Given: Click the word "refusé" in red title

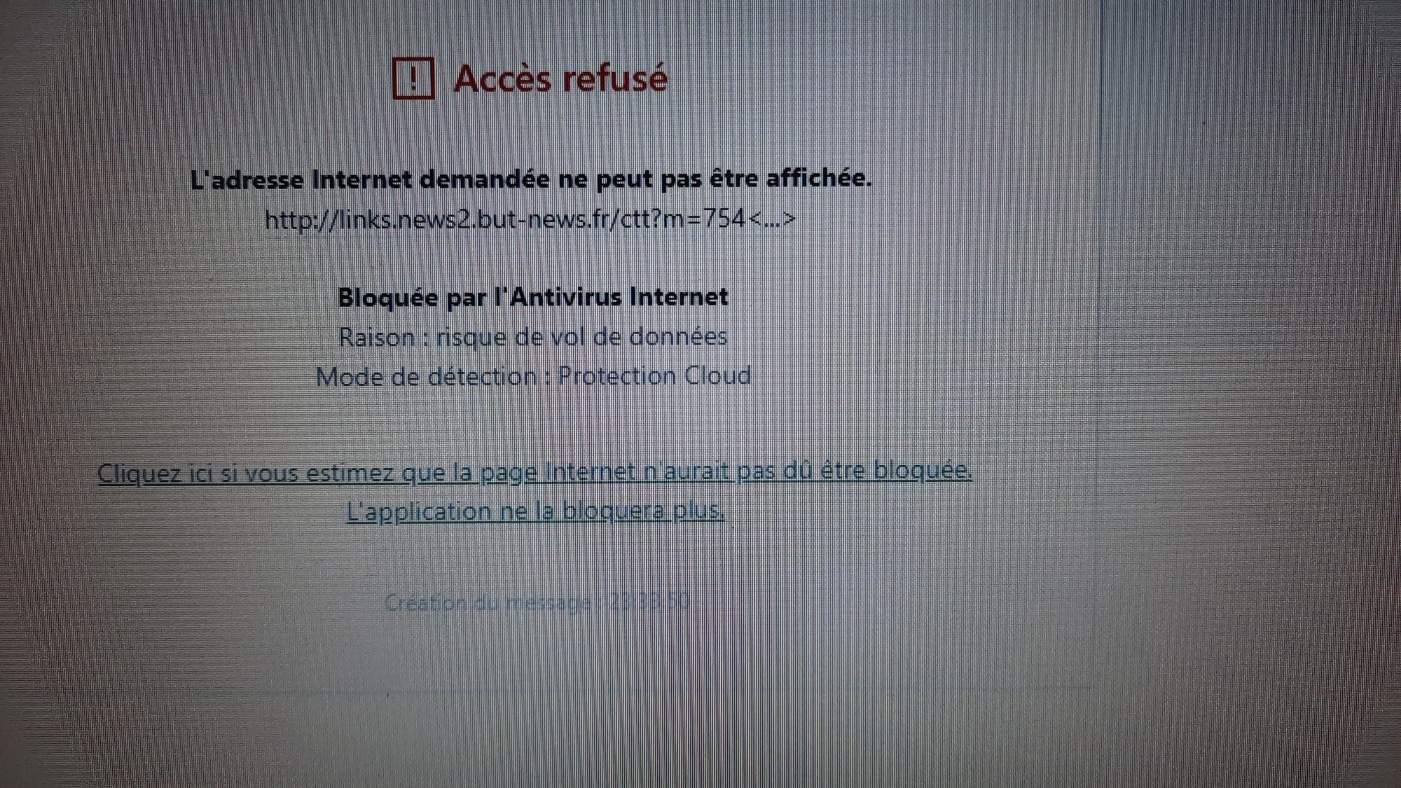Looking at the screenshot, I should pos(615,78).
